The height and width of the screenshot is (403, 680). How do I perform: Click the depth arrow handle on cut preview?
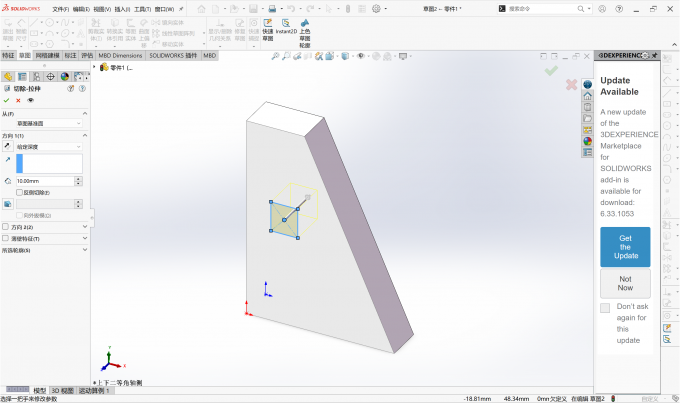(307, 197)
